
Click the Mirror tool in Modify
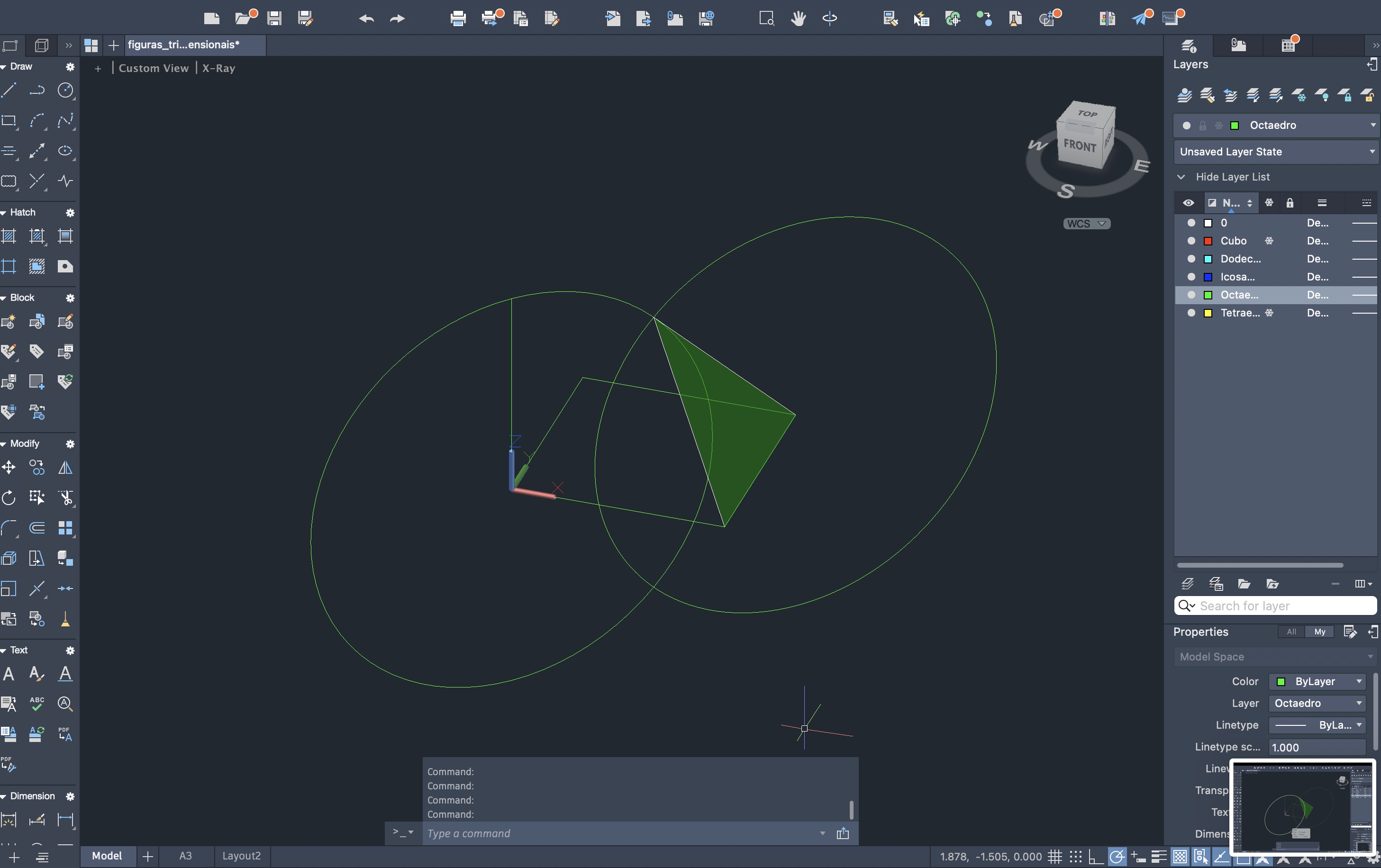[65, 468]
